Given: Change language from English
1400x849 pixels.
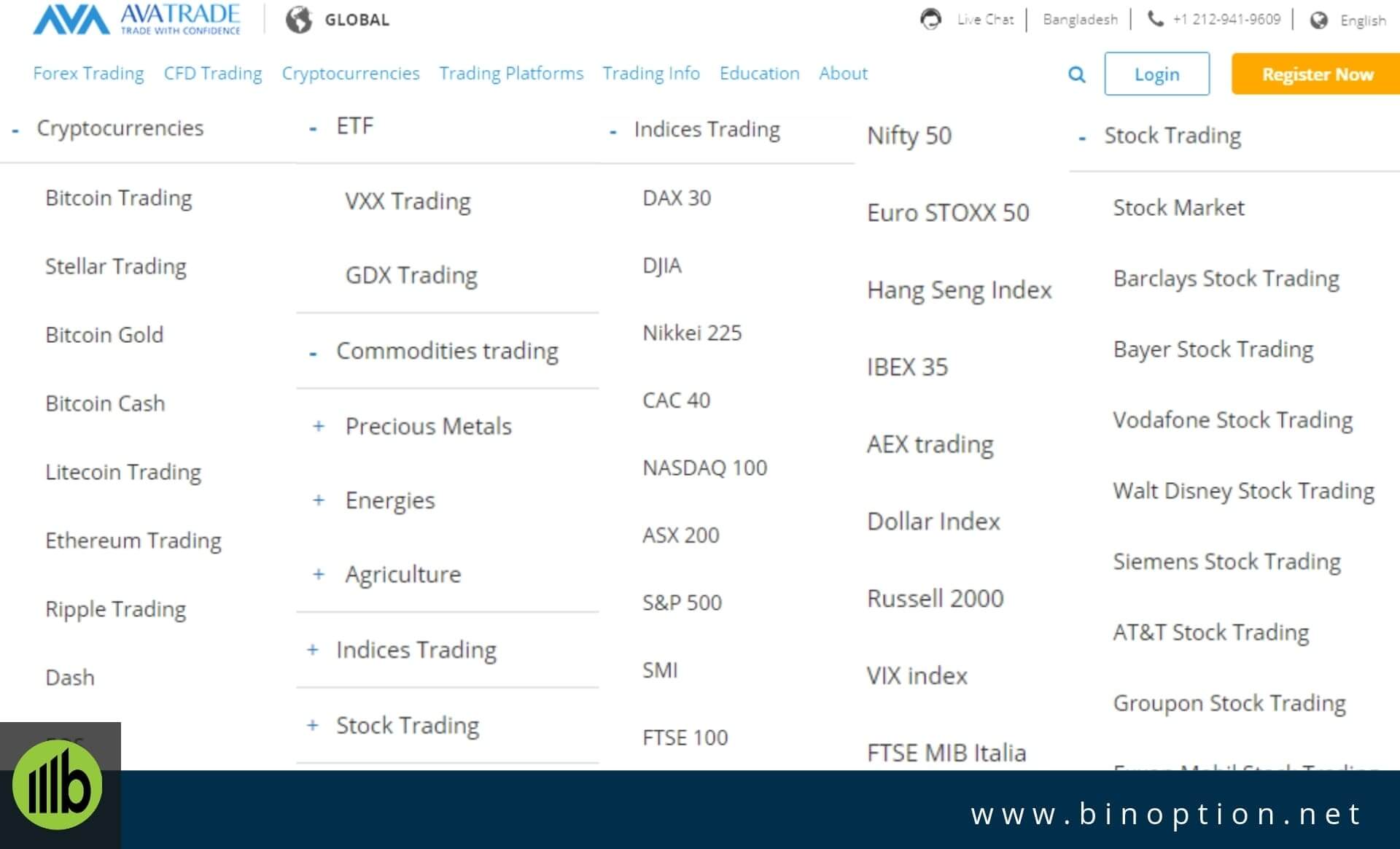Looking at the screenshot, I should pyautogui.click(x=1363, y=20).
